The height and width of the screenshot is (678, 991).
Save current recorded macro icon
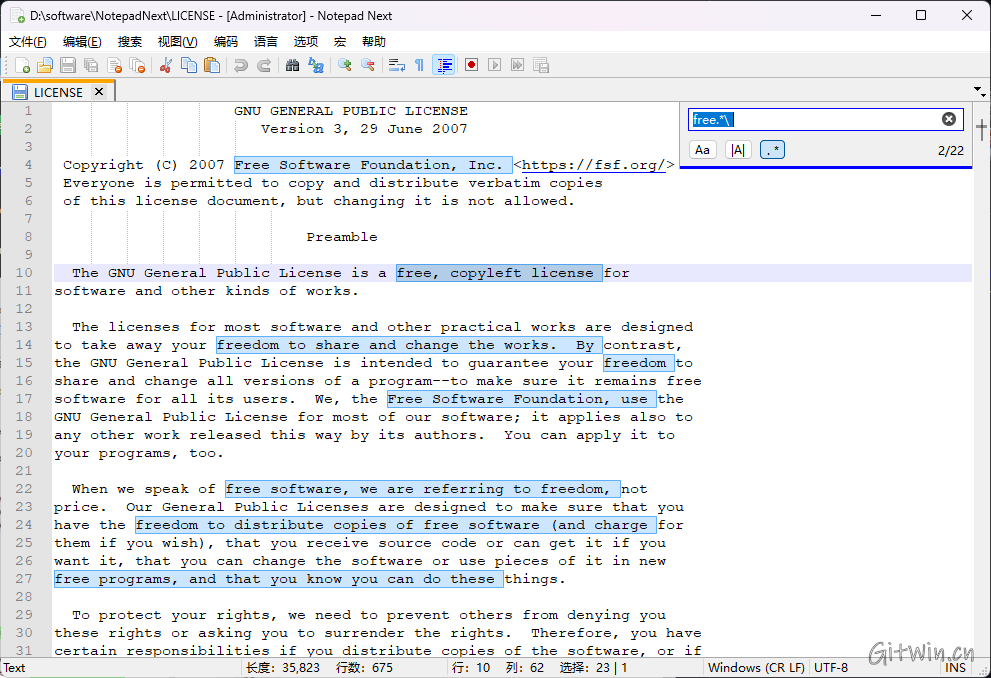540,65
